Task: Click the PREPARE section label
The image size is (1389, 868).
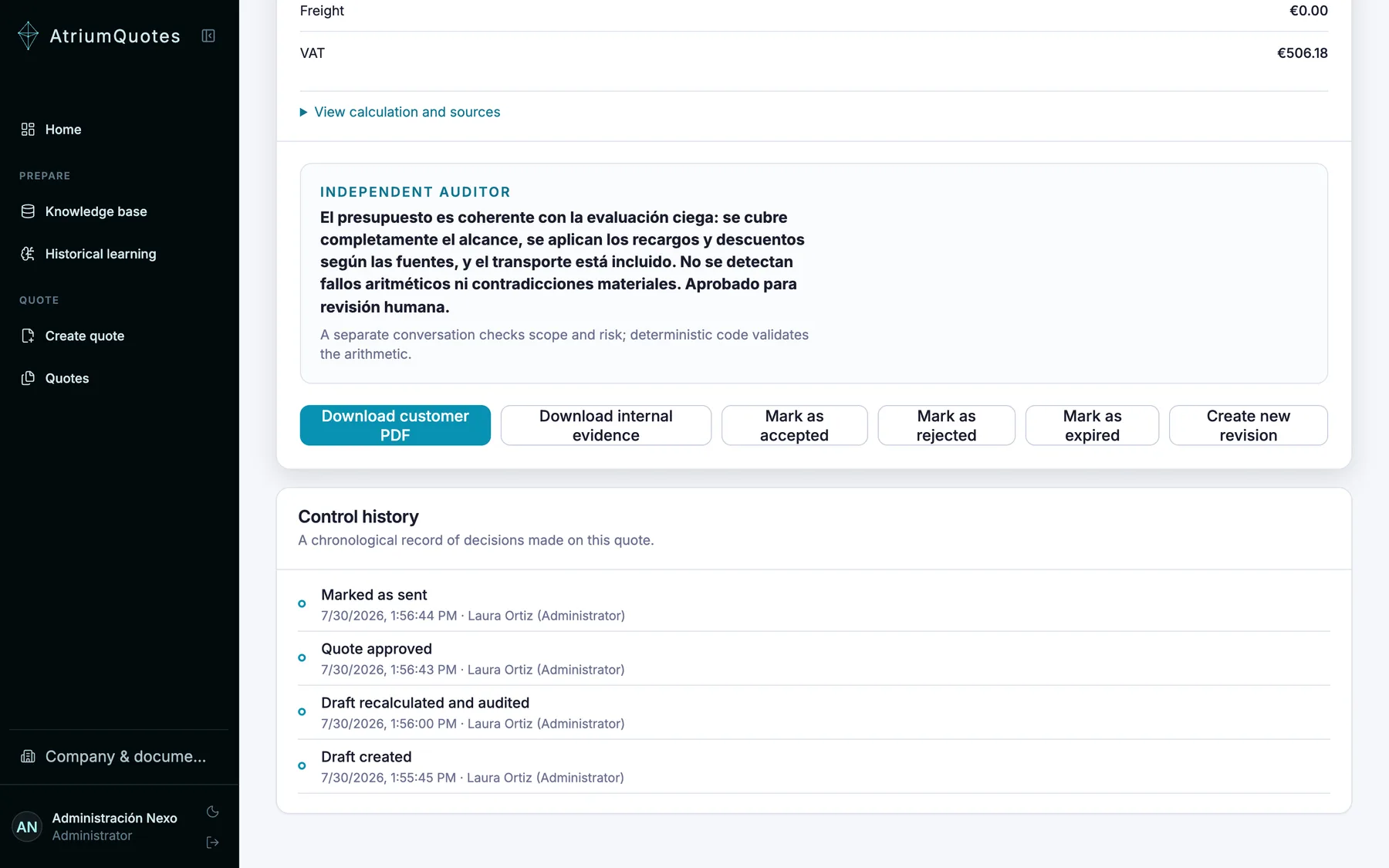Action: (45, 176)
